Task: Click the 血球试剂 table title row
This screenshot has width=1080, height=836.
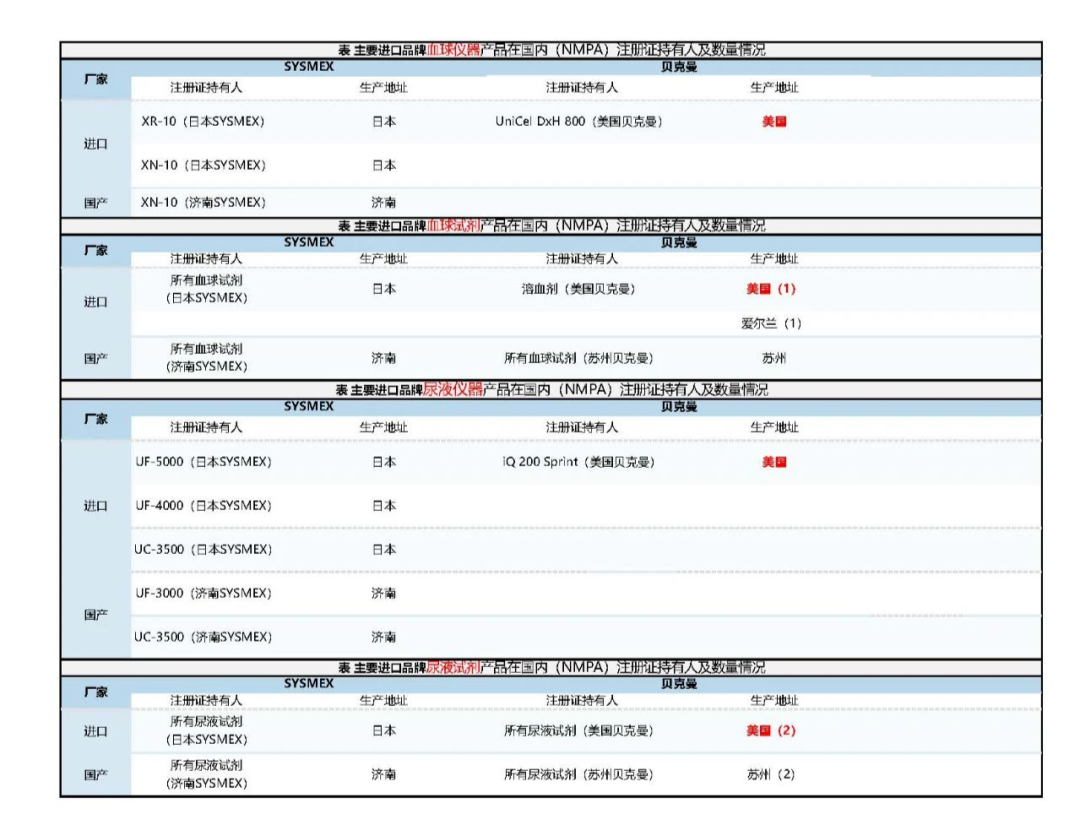Action: click(x=551, y=226)
